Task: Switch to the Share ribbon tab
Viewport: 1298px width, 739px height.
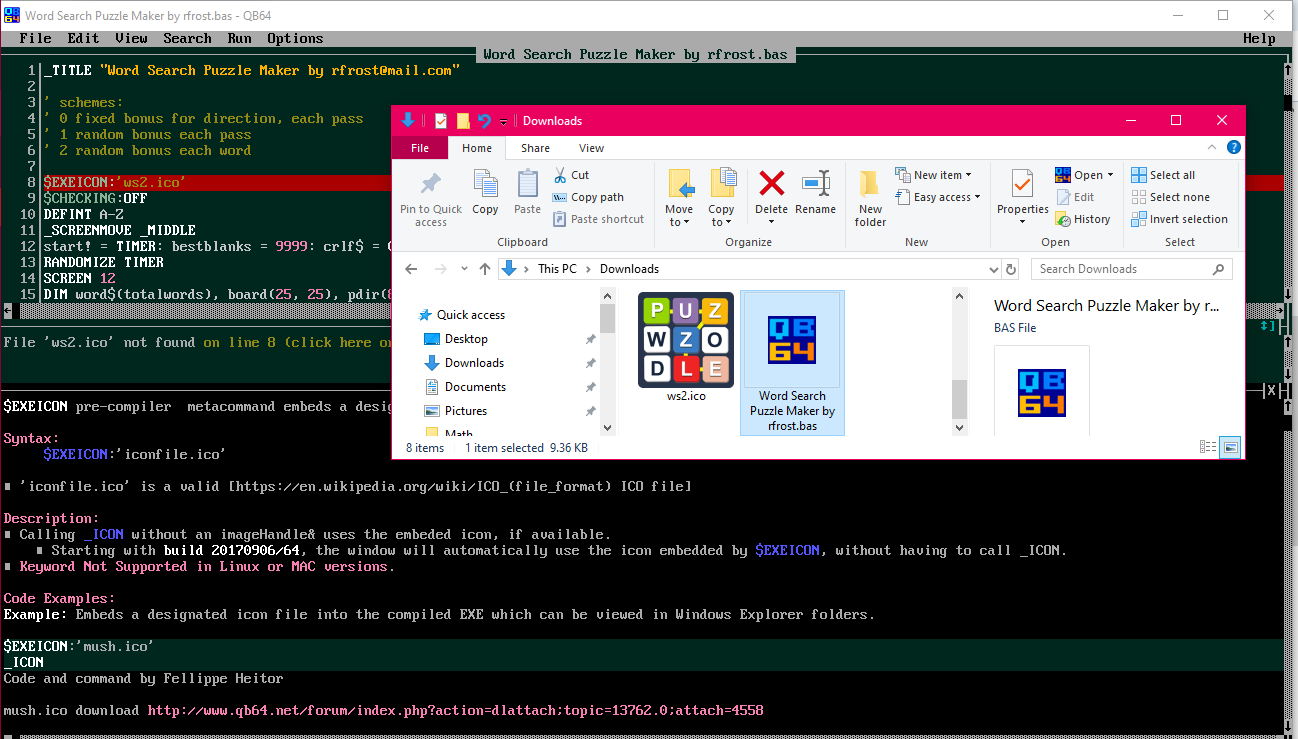Action: click(x=535, y=148)
